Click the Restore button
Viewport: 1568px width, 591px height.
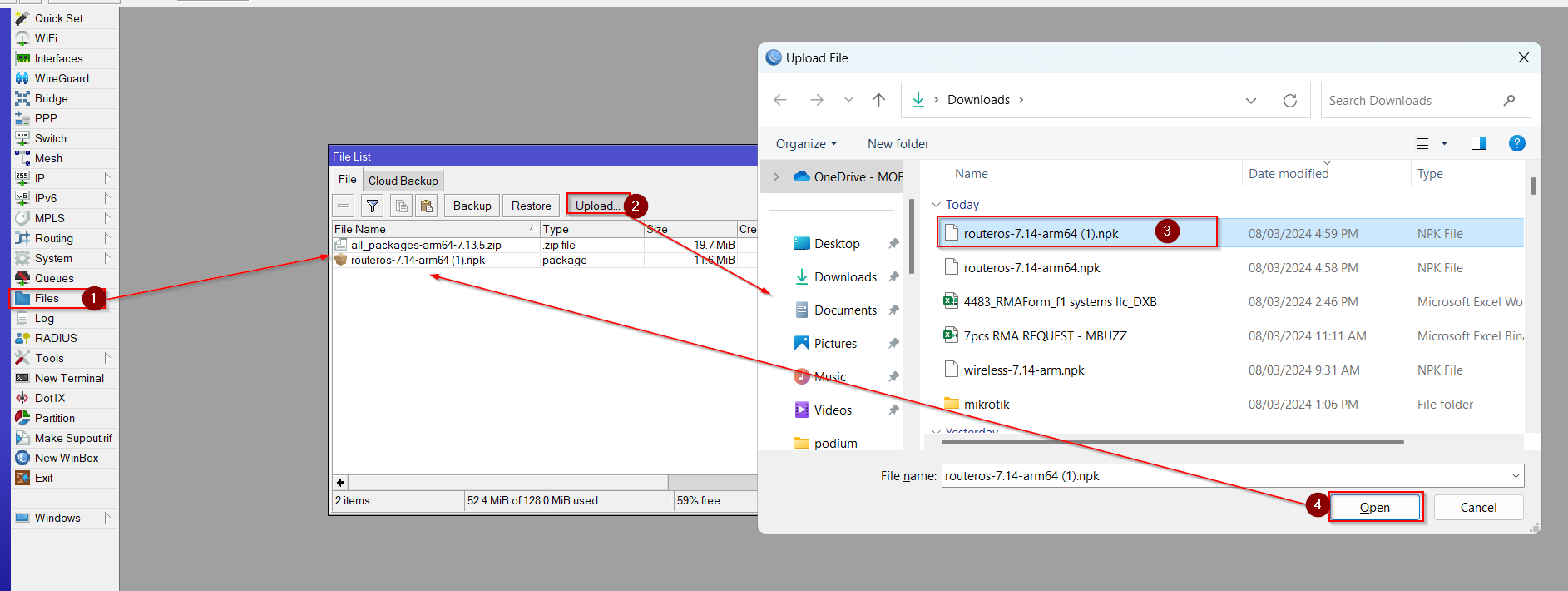pos(531,206)
